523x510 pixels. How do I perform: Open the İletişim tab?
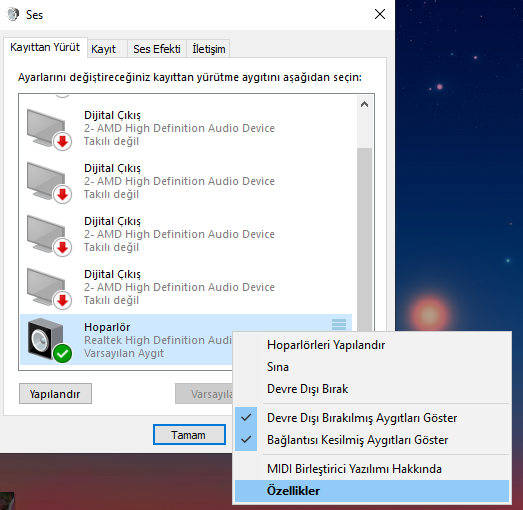click(x=208, y=49)
